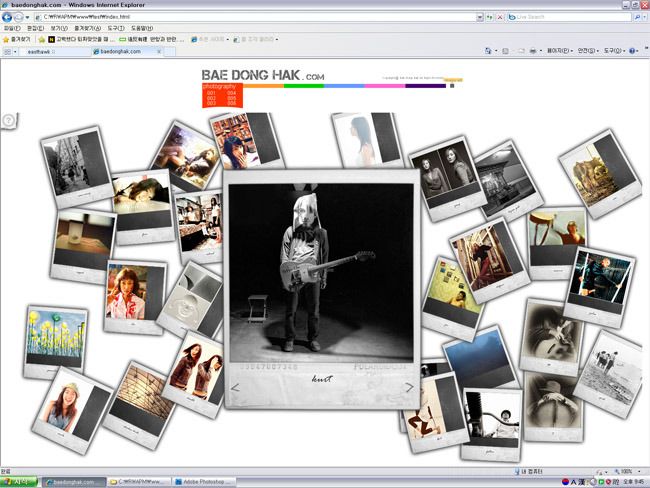This screenshot has height=488, width=650.
Task: Click the red photography menu heading
Action: coord(219,86)
